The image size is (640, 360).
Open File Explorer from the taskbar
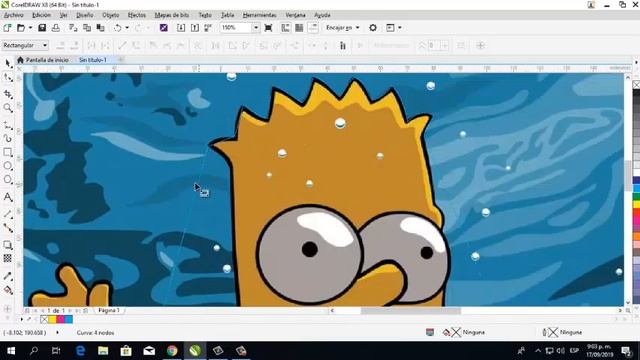pos(103,351)
